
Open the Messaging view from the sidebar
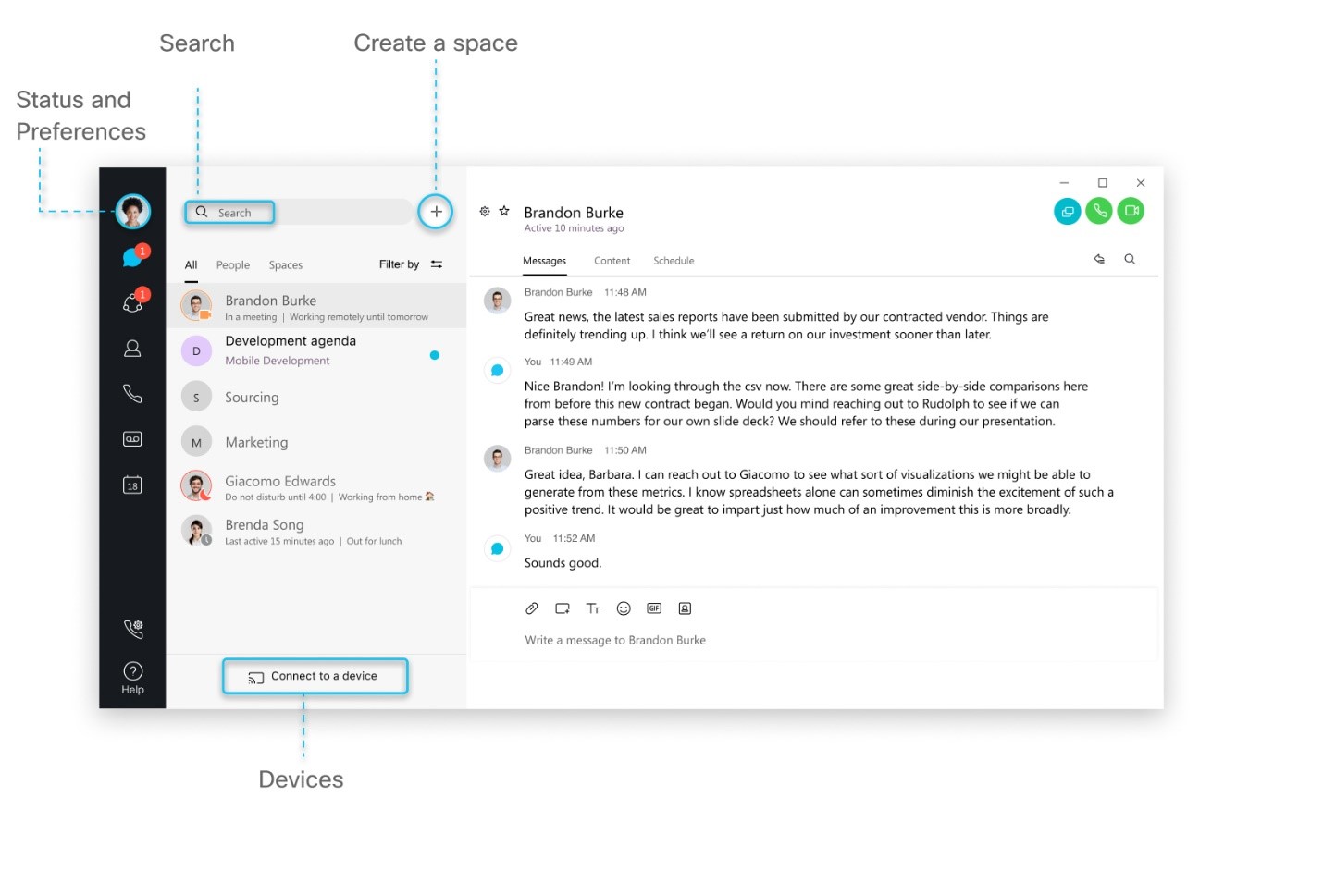(x=132, y=256)
